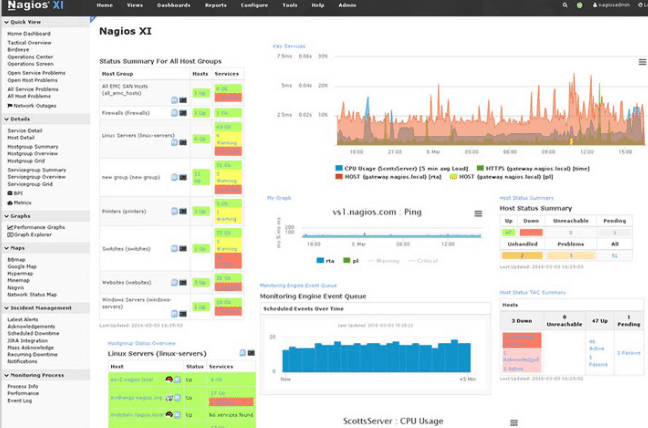Click the Key Services dashlet title link

click(289, 46)
